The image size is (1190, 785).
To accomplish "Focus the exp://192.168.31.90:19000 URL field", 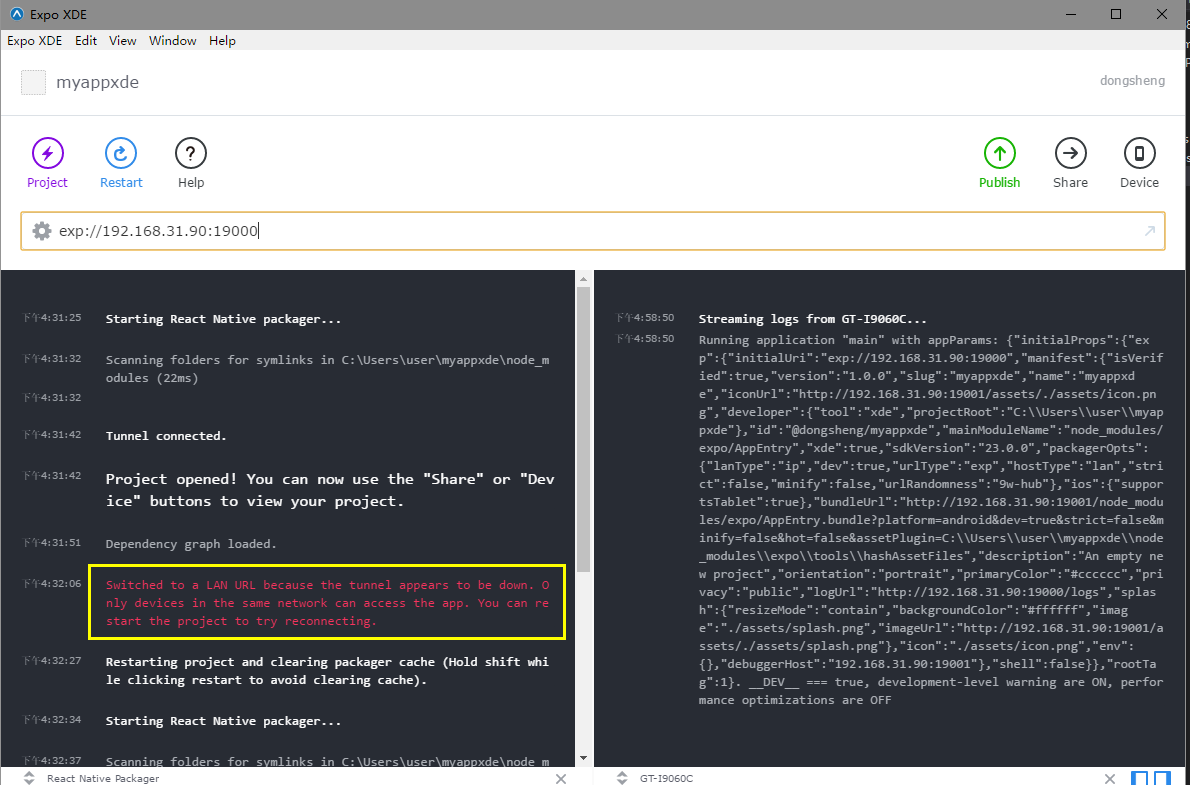I will [592, 231].
